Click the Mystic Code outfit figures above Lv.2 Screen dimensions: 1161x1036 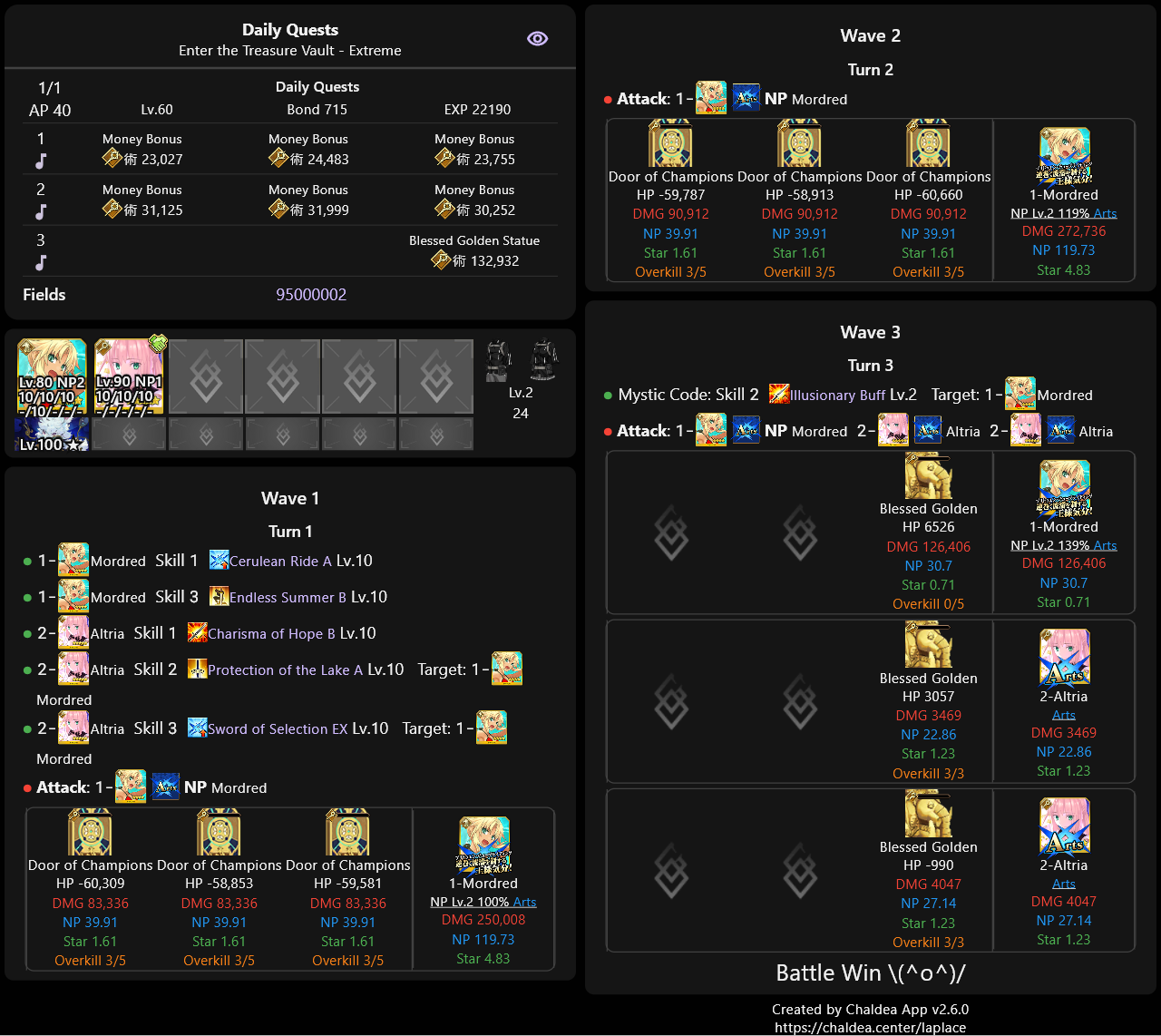coord(521,361)
